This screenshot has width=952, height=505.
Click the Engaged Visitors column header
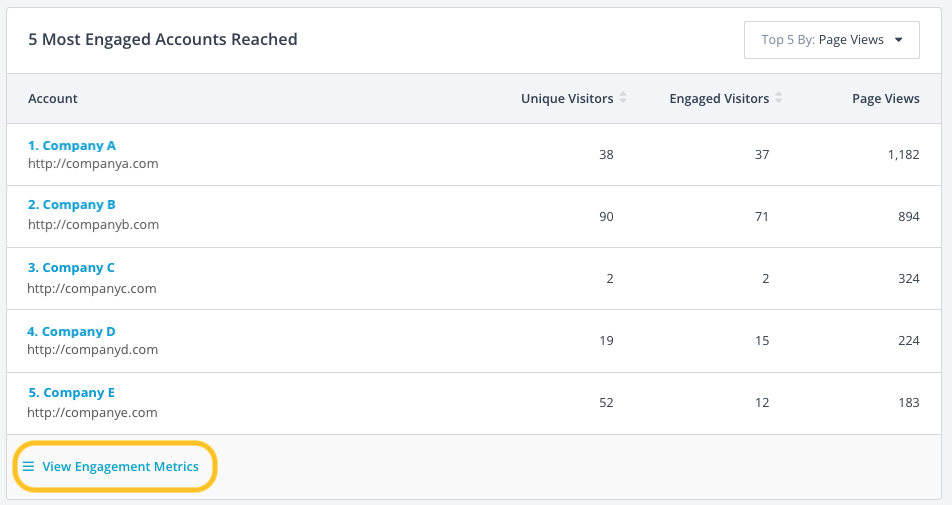(719, 99)
